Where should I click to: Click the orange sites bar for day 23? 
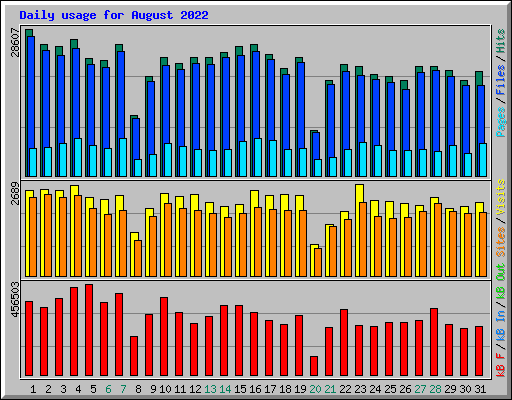pyautogui.click(x=363, y=239)
